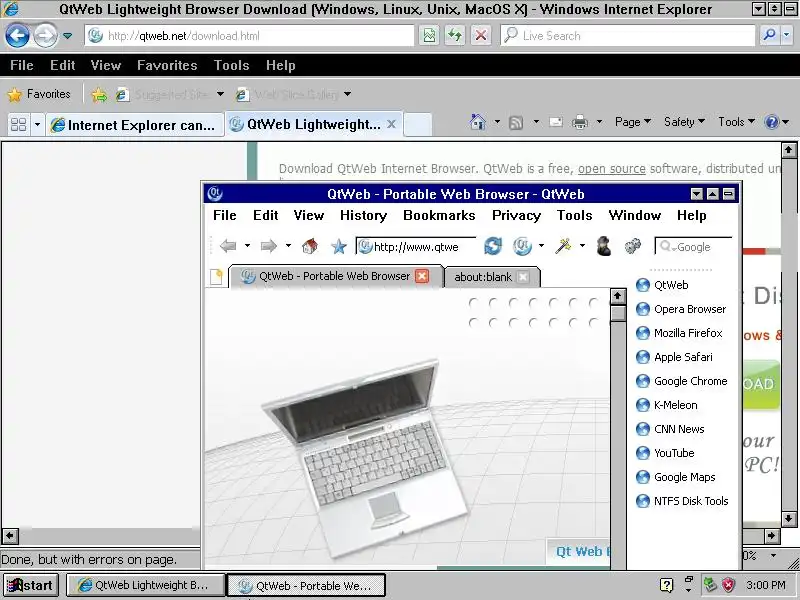
Task: Expand IE tab list dropdown
Action: (37, 124)
